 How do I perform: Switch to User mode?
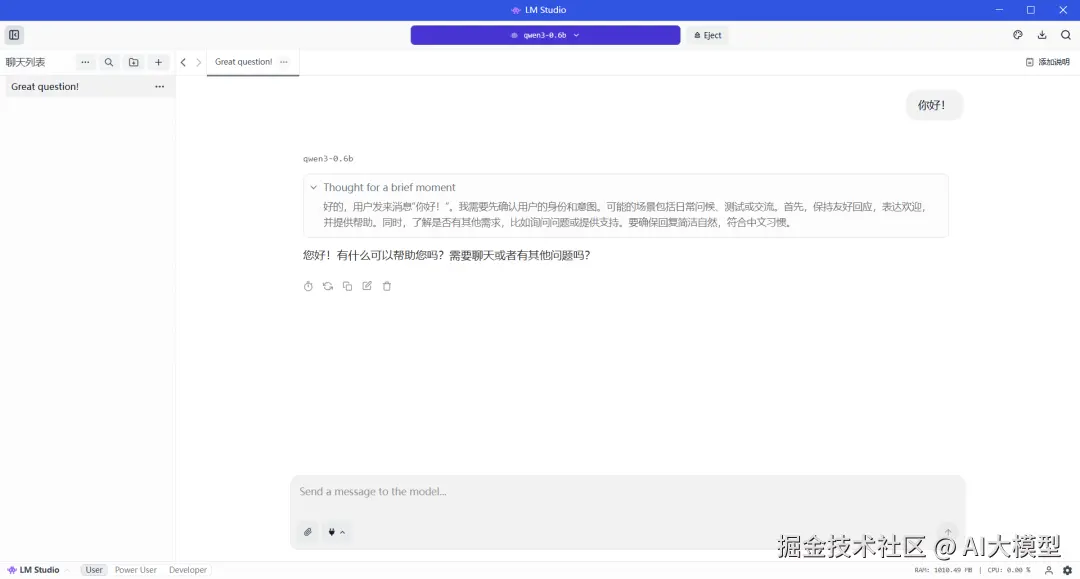coord(94,570)
